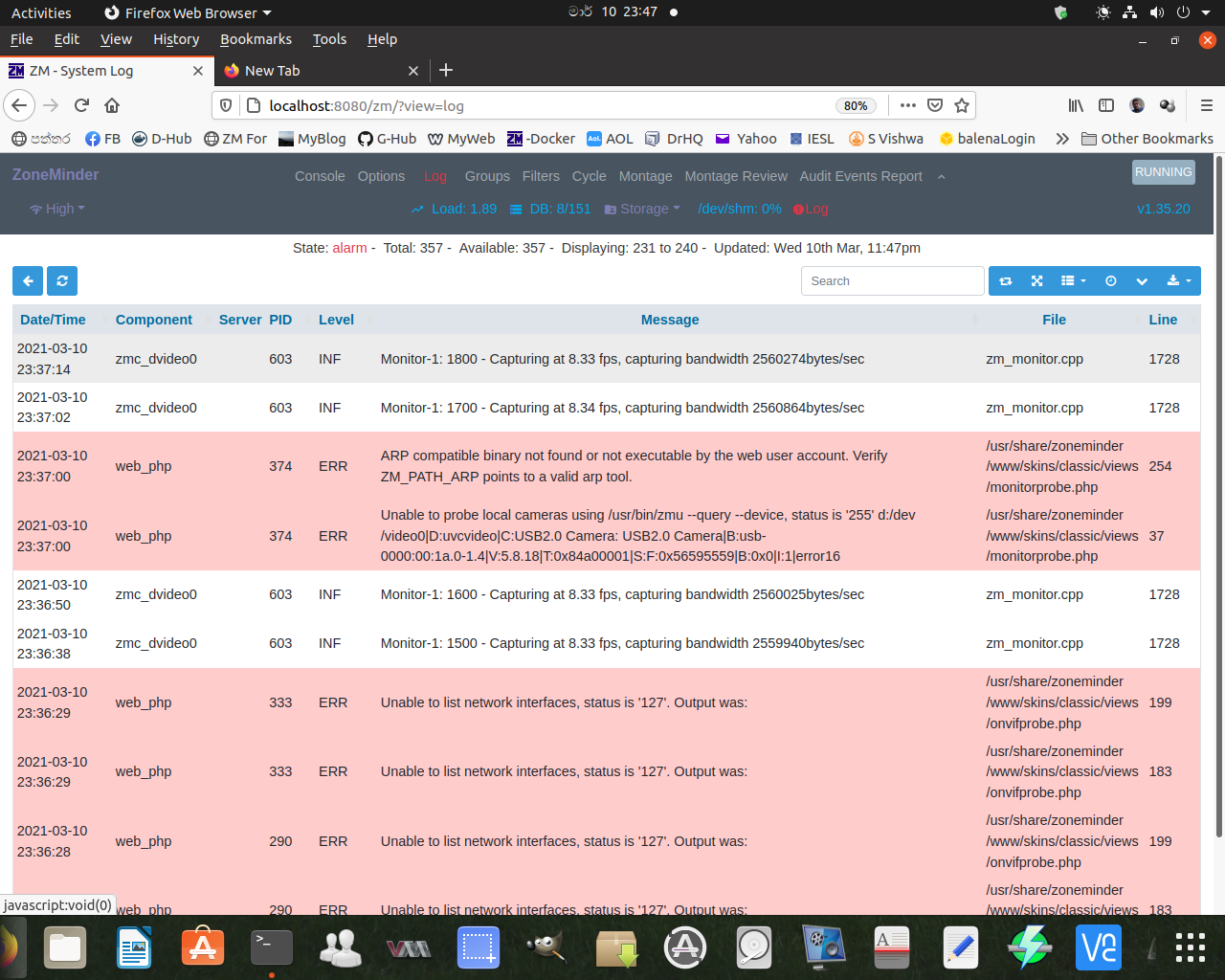Viewport: 1225px width, 980px height.
Task: Open the Filters page
Action: 541,176
